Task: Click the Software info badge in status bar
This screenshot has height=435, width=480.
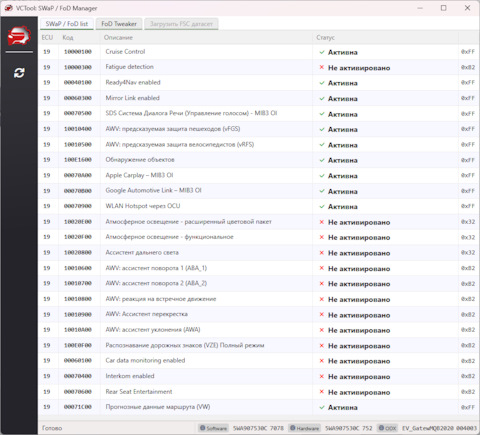Action: [x=213, y=428]
